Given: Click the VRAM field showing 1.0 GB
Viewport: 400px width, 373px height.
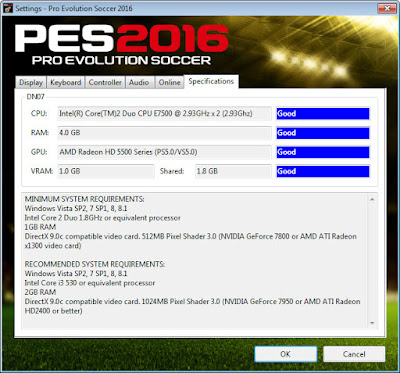Looking at the screenshot, I should pos(106,171).
